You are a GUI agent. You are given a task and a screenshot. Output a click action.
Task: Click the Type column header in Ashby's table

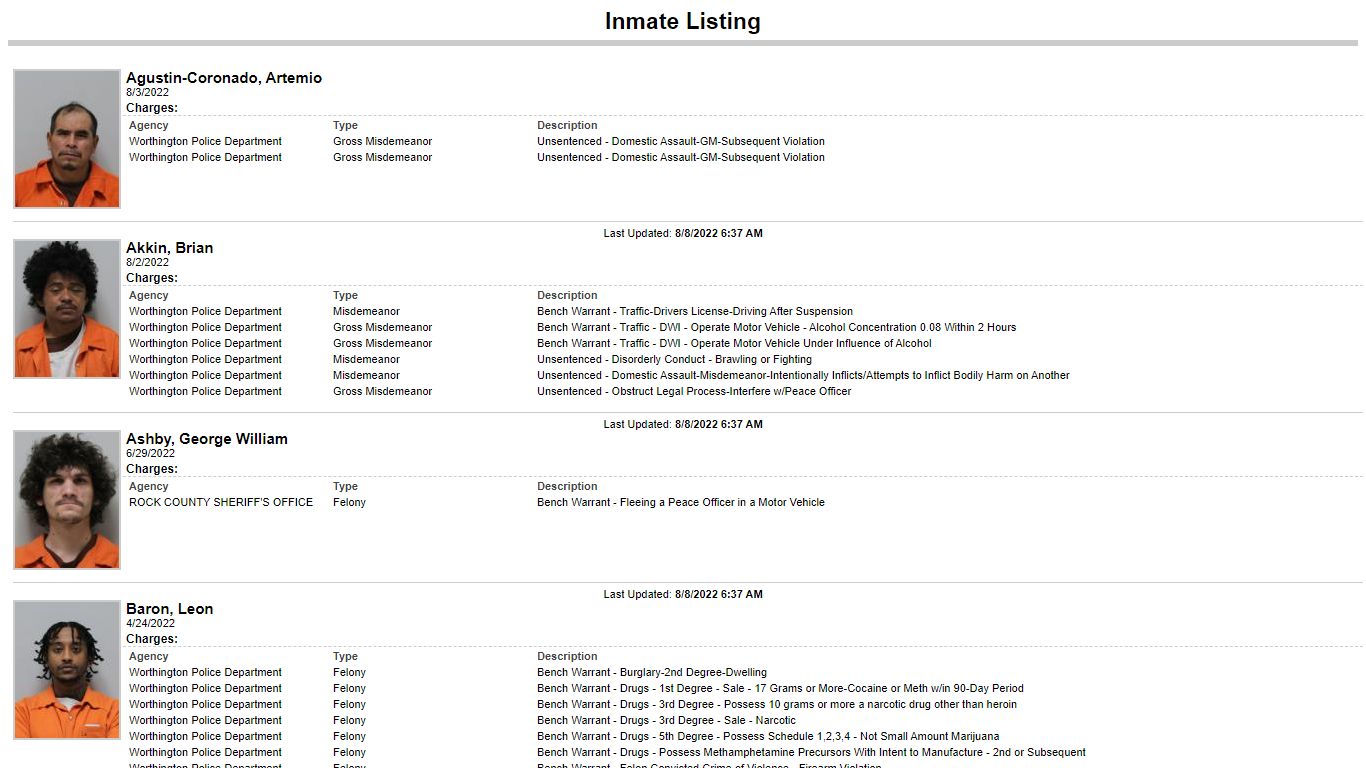point(345,487)
